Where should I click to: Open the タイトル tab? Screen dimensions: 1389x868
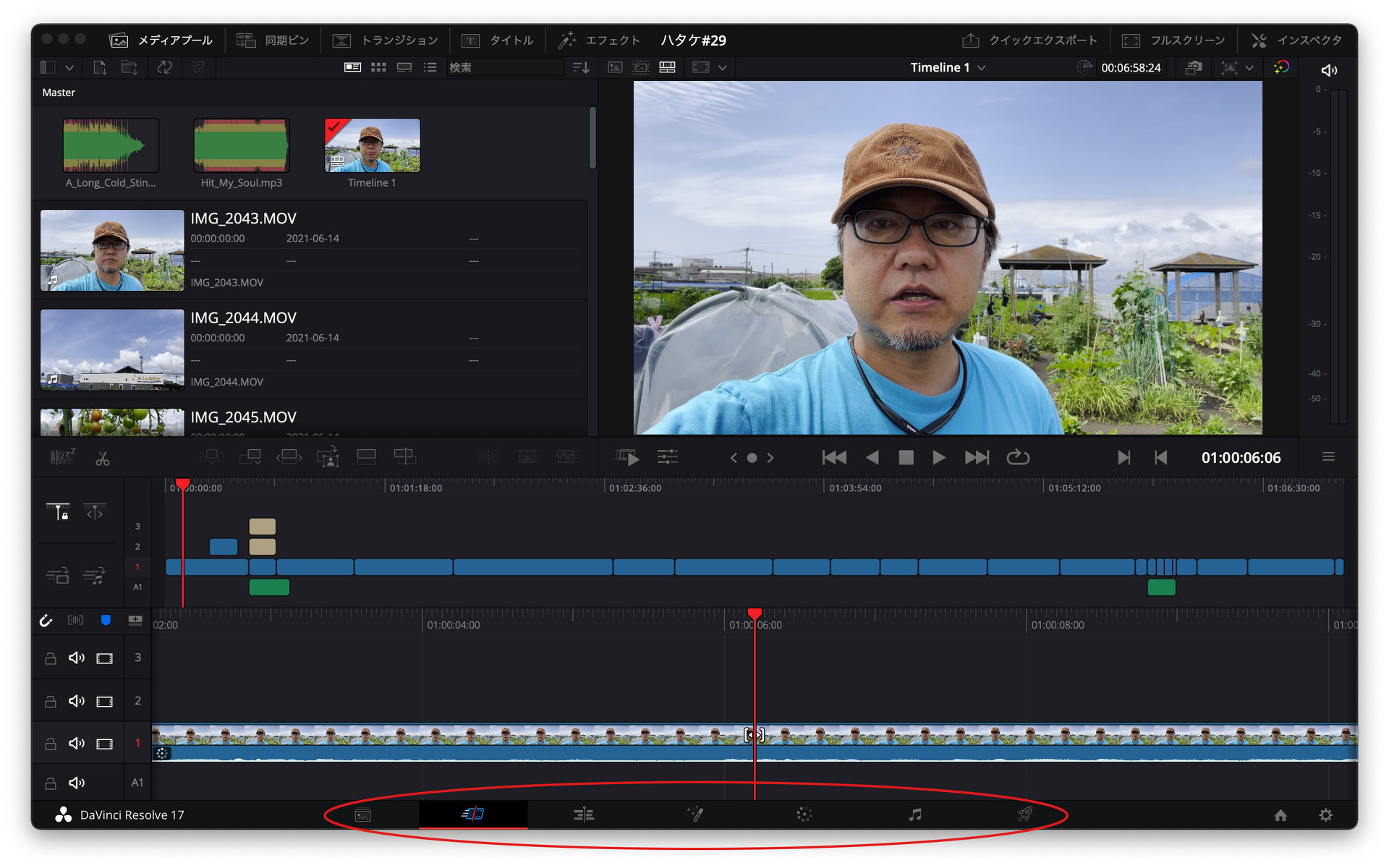coord(498,40)
